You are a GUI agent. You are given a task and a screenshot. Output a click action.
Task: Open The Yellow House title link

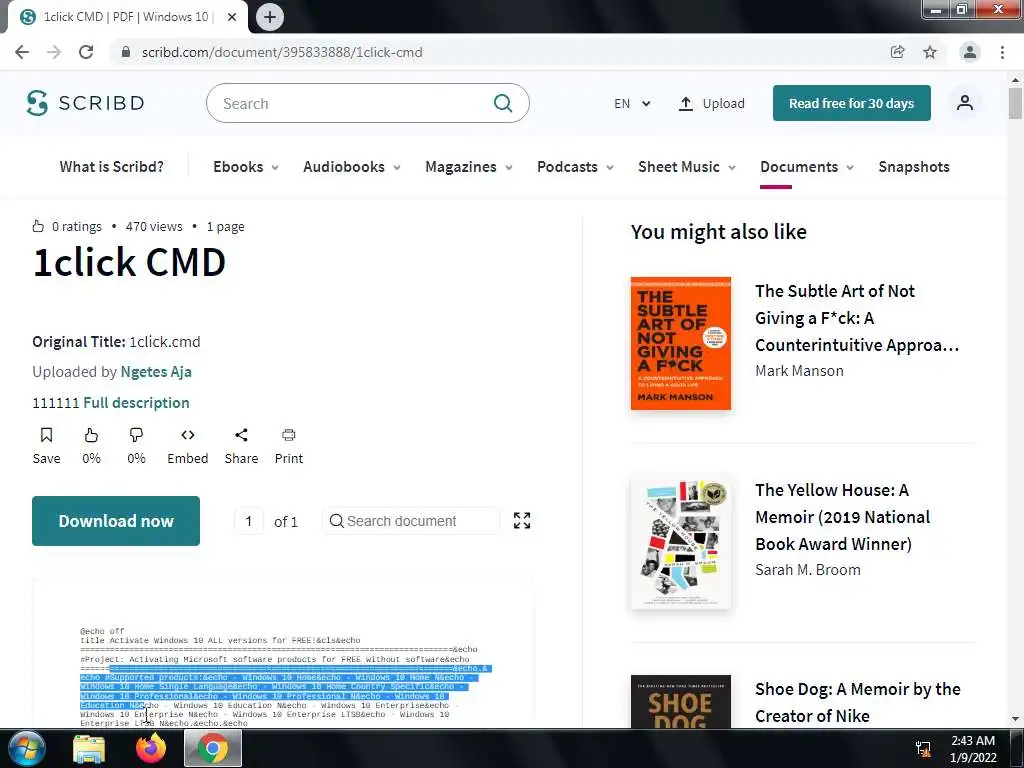(x=842, y=517)
